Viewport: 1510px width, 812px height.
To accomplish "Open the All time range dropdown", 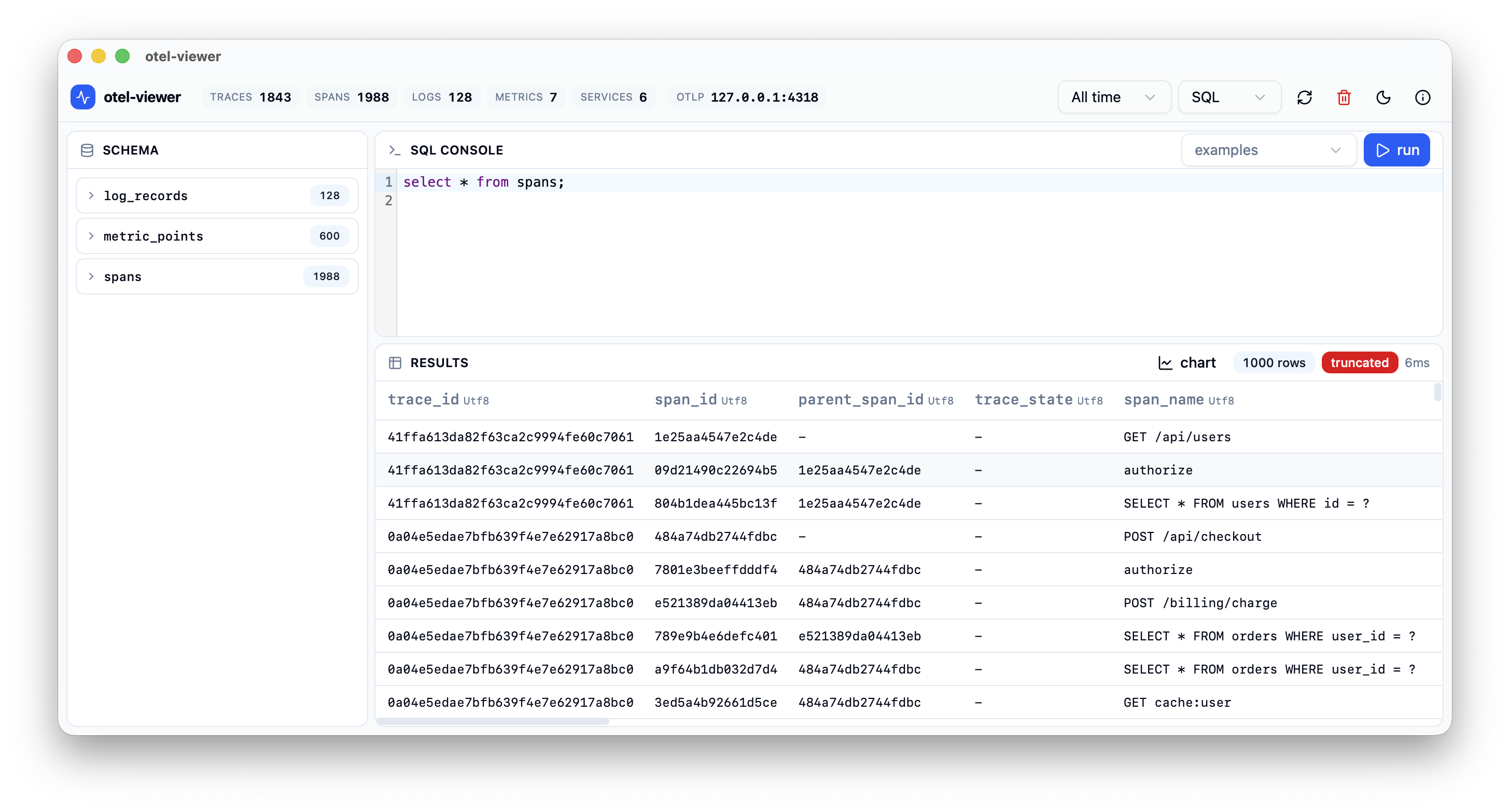I will [x=1114, y=97].
